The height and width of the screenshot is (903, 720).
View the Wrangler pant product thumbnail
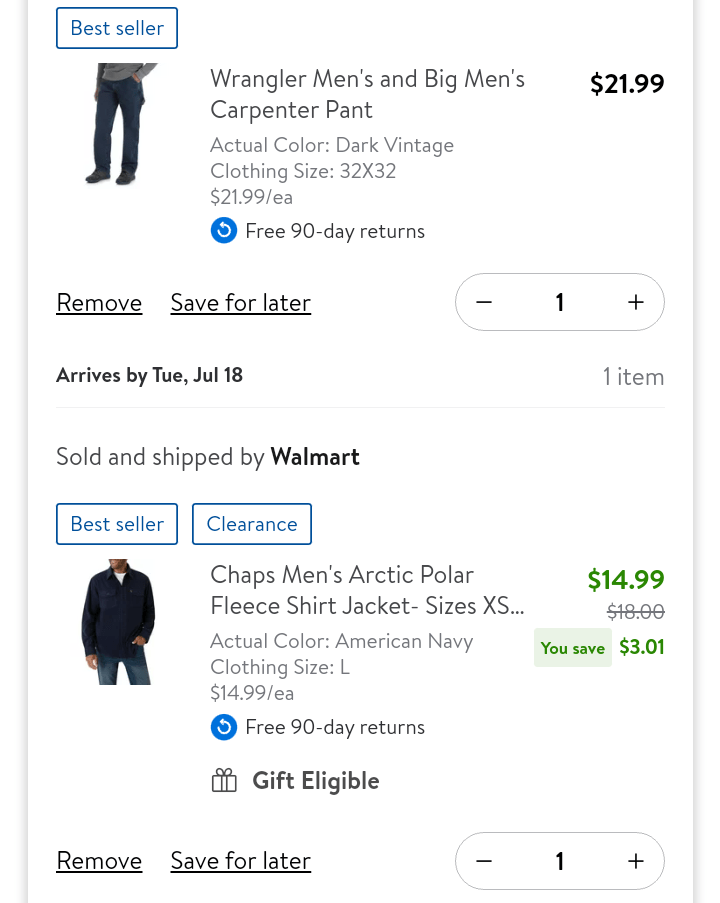(x=119, y=125)
